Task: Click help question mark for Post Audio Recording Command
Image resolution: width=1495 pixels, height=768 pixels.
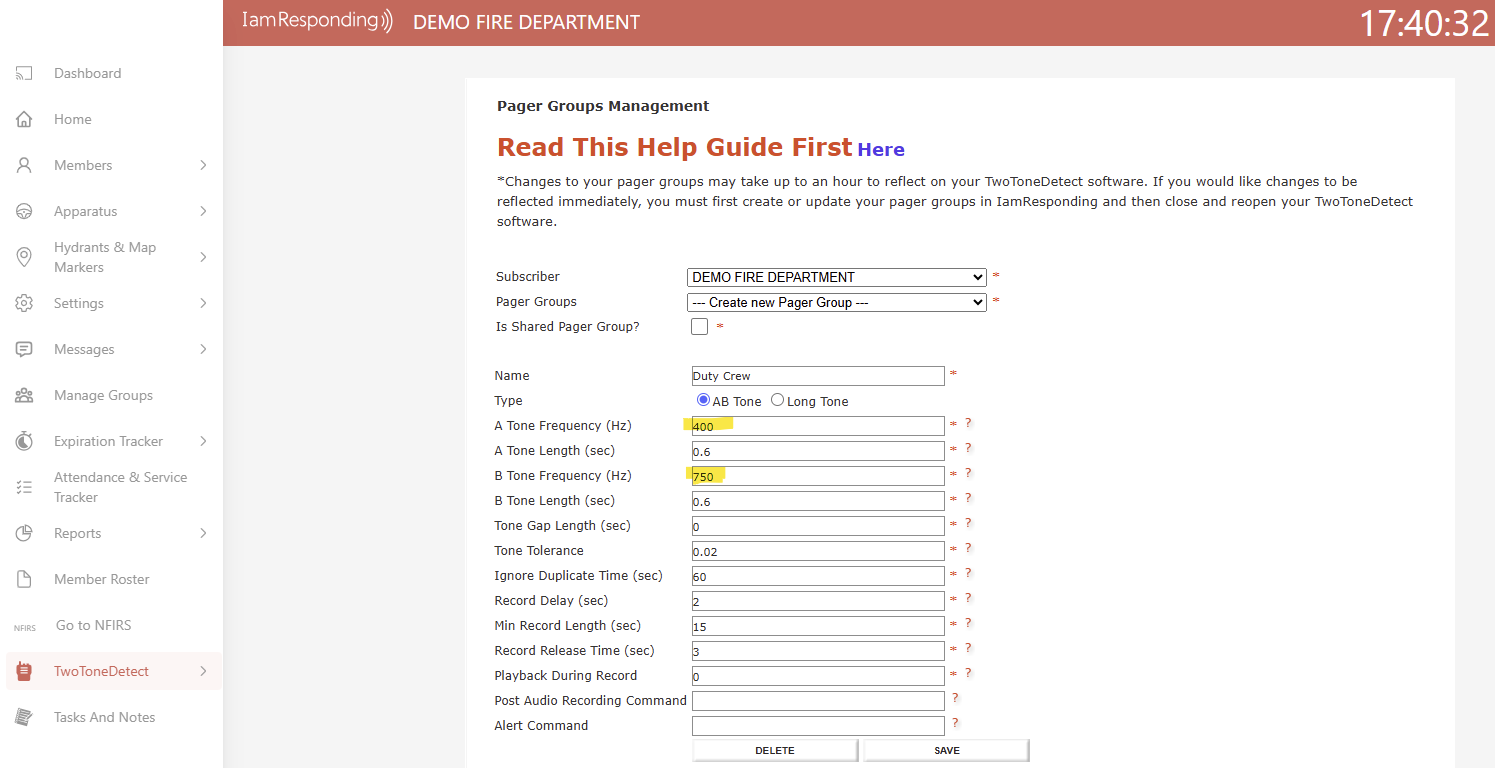Action: tap(955, 698)
